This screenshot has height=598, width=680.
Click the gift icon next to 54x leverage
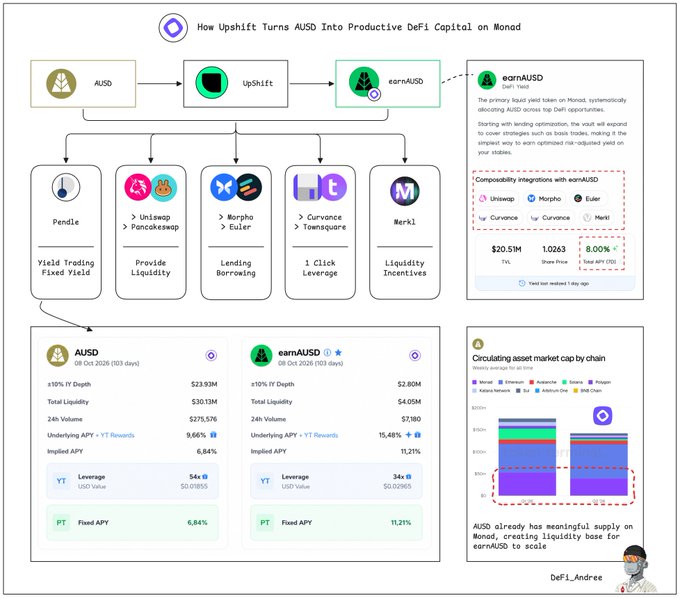tap(205, 477)
